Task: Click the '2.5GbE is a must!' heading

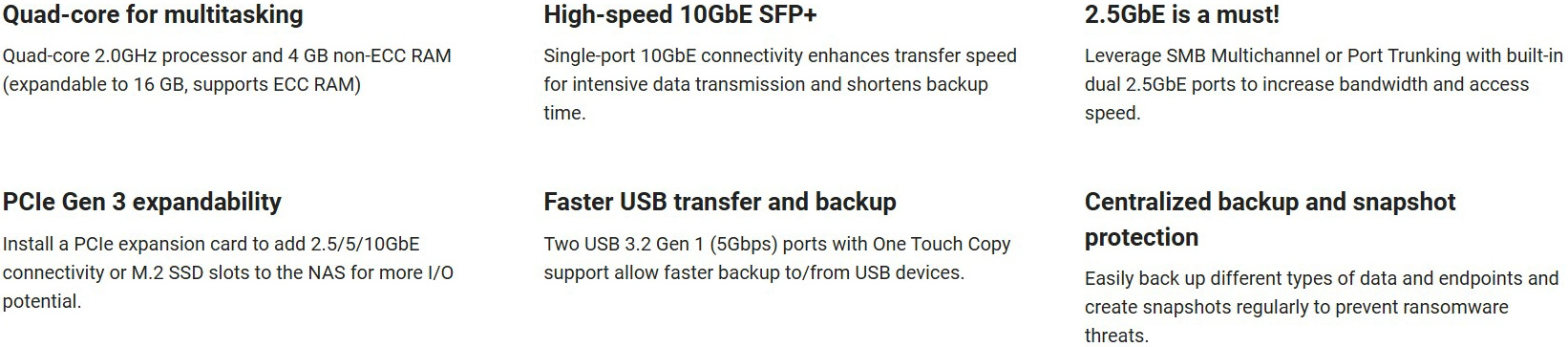Action: coord(1182,15)
